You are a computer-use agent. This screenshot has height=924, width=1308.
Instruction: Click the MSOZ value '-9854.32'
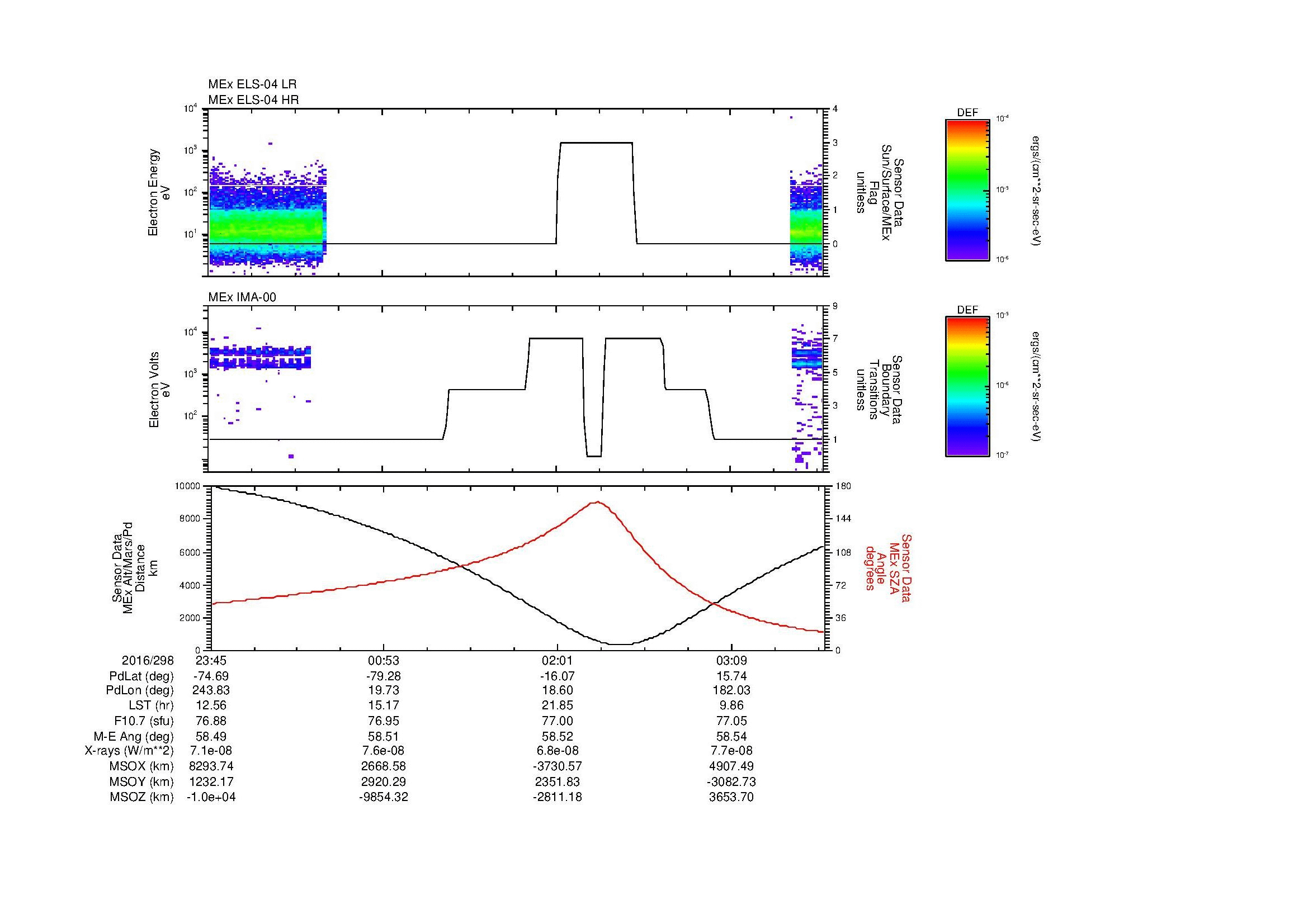384,797
